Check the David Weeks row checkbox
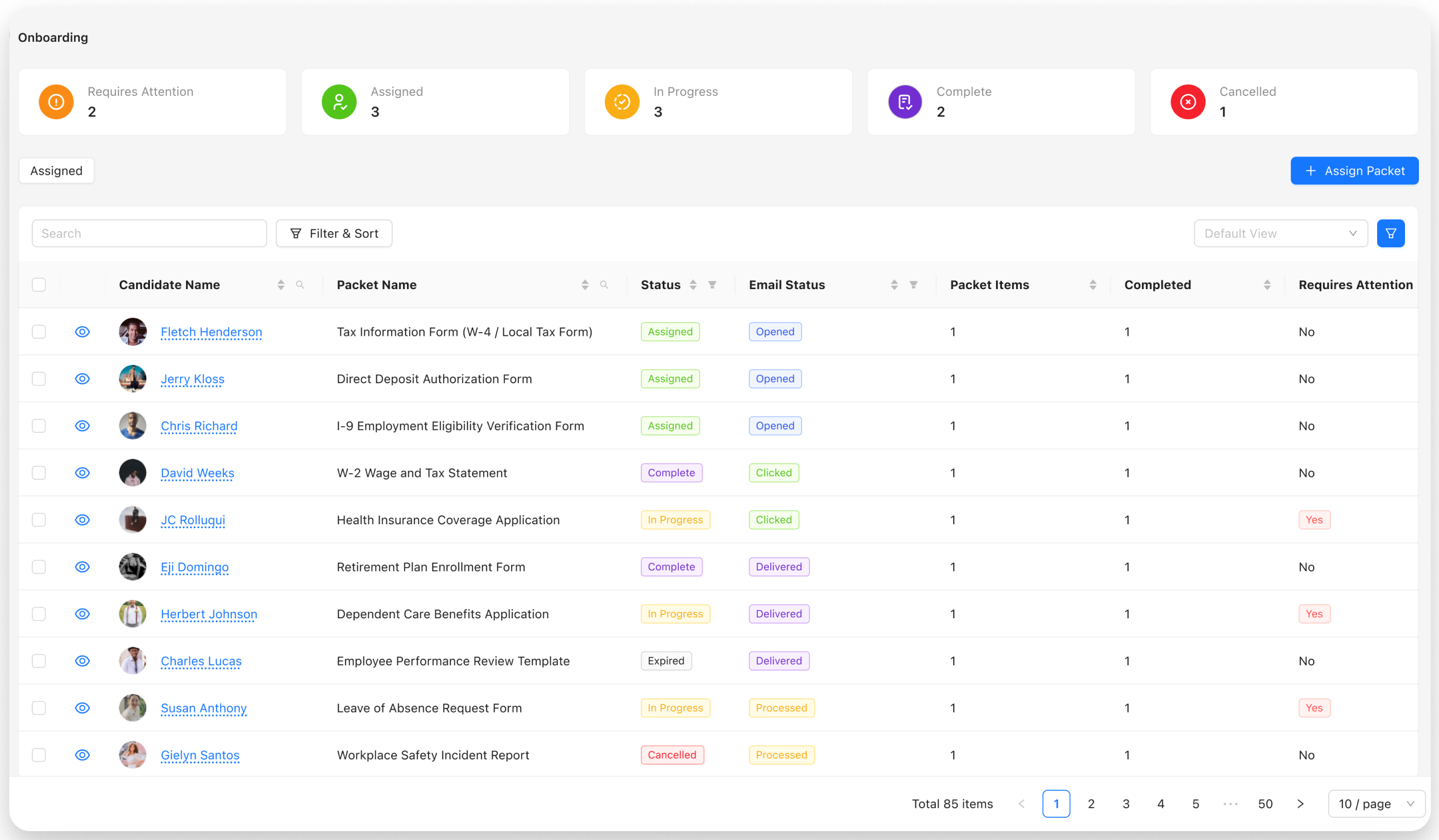 [x=39, y=473]
